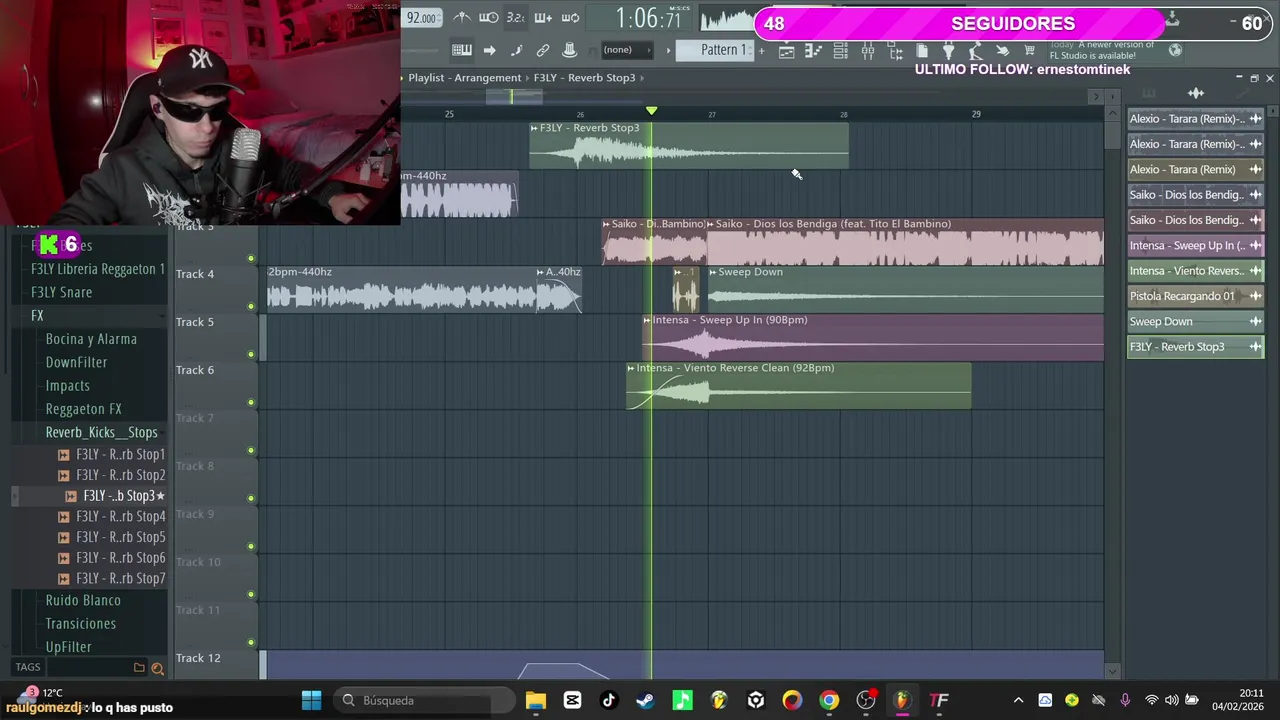Open Google Chrome from the taskbar

pos(829,700)
